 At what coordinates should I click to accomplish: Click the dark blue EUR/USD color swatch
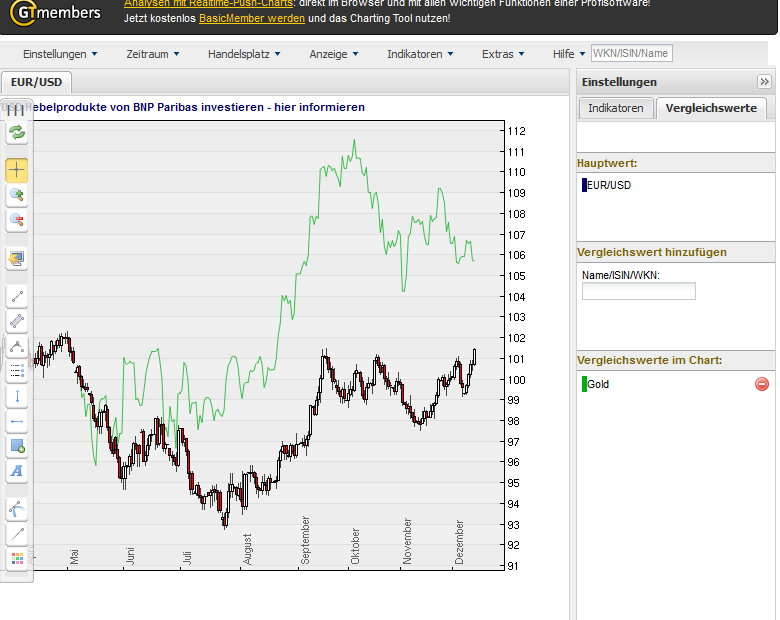584,185
